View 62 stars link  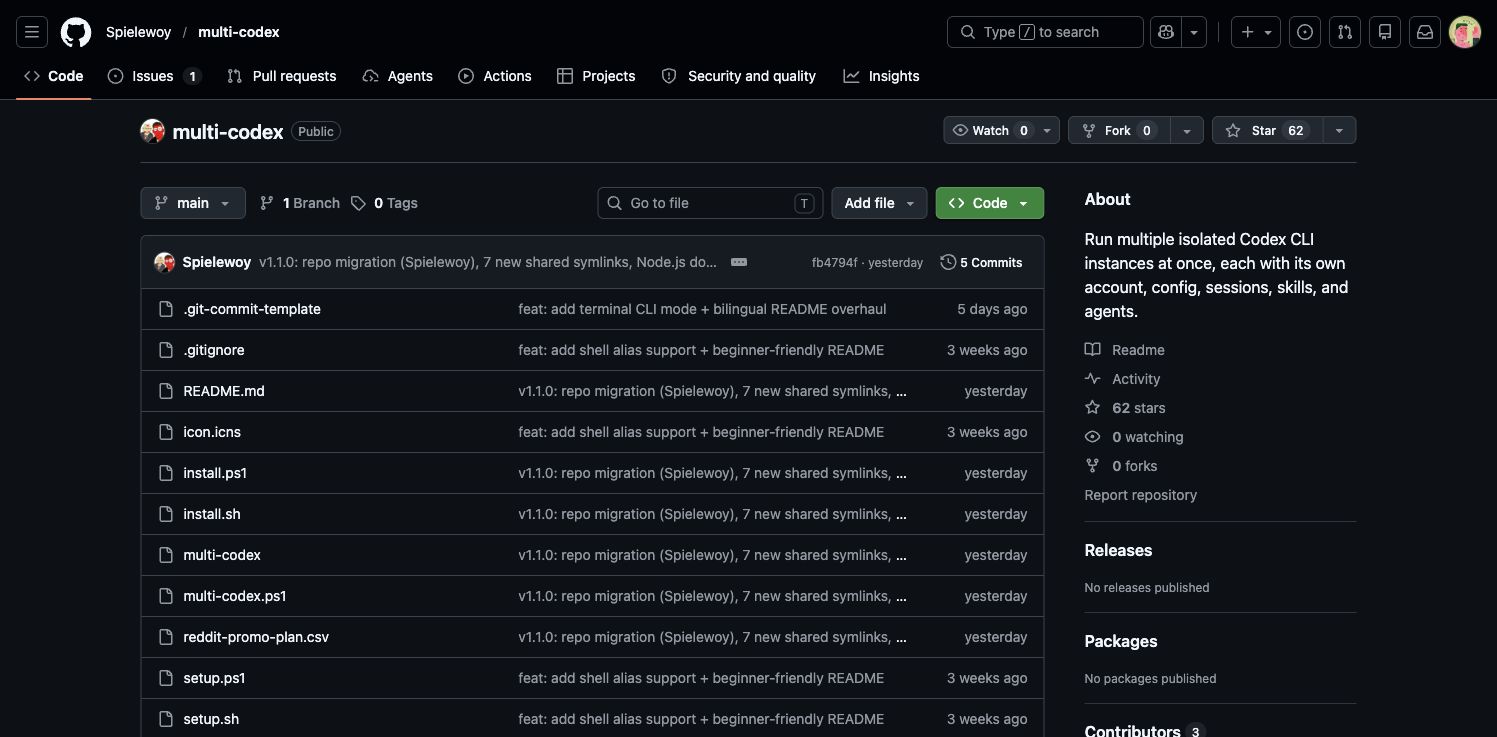[1125, 408]
